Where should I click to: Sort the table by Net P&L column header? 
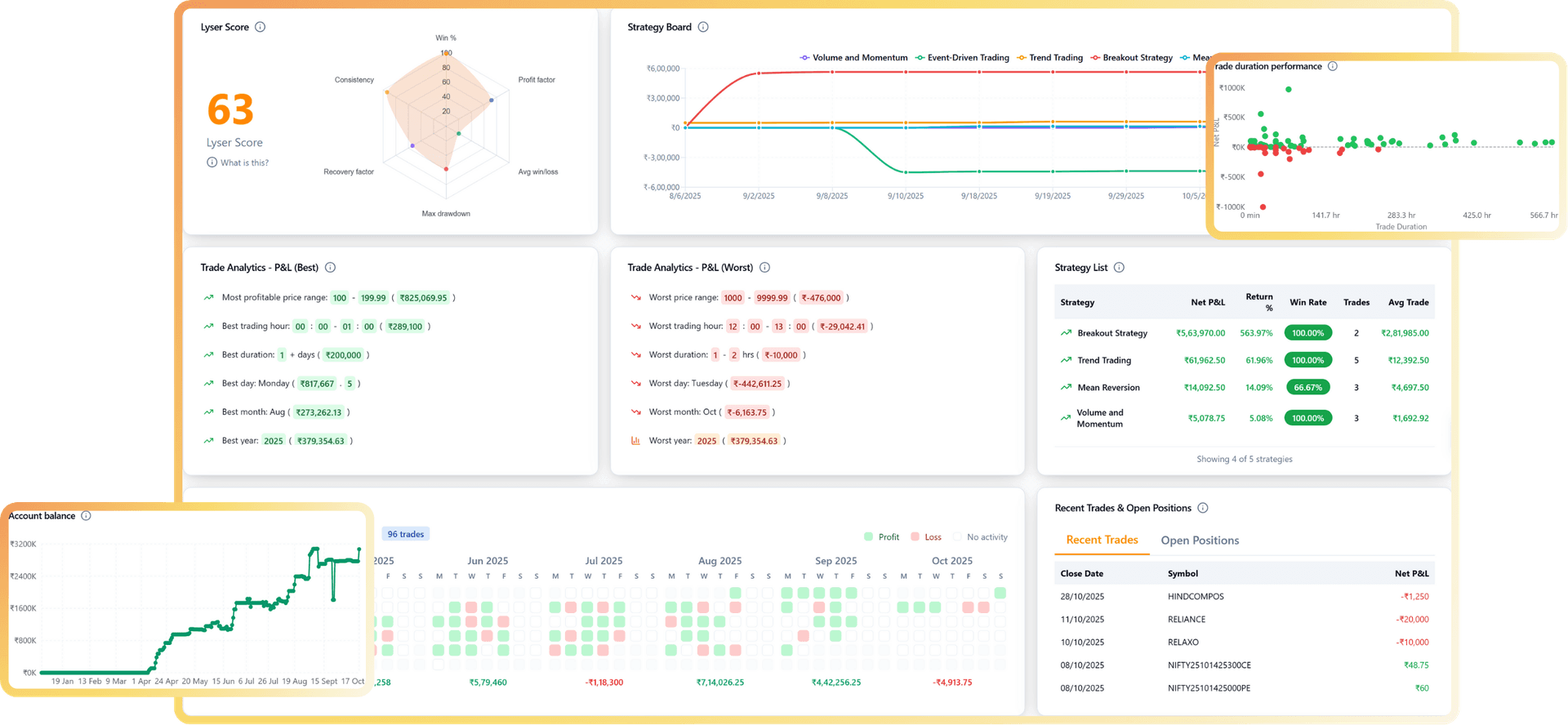coord(1207,302)
